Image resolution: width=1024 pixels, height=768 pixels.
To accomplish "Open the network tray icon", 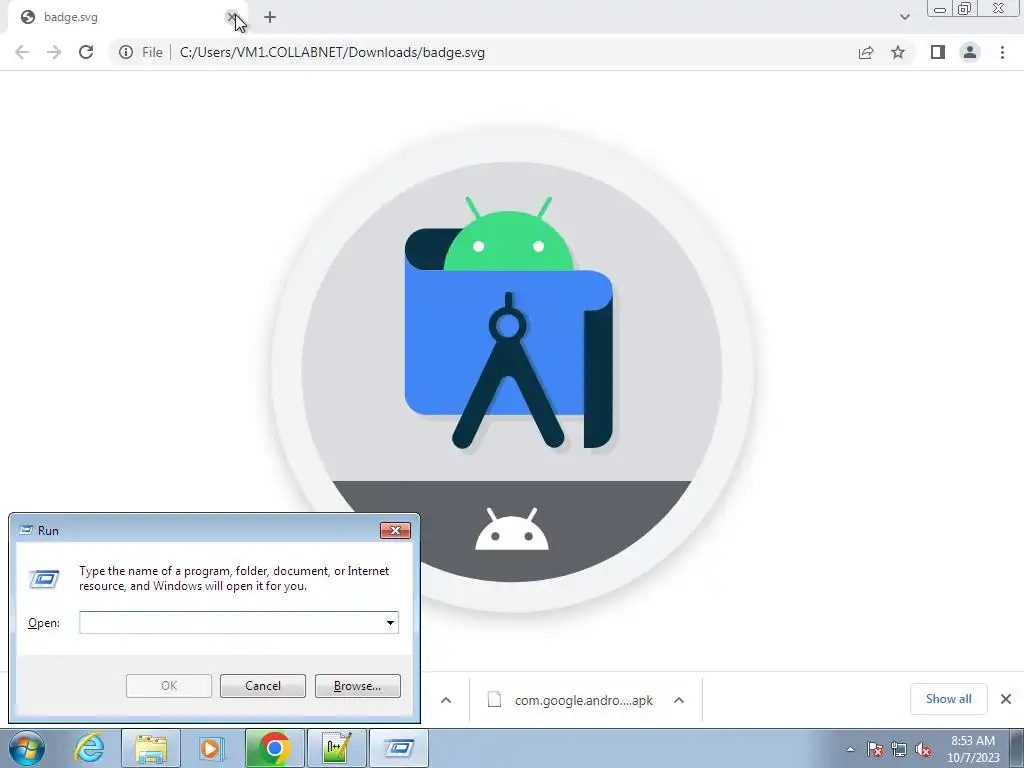I will (899, 749).
